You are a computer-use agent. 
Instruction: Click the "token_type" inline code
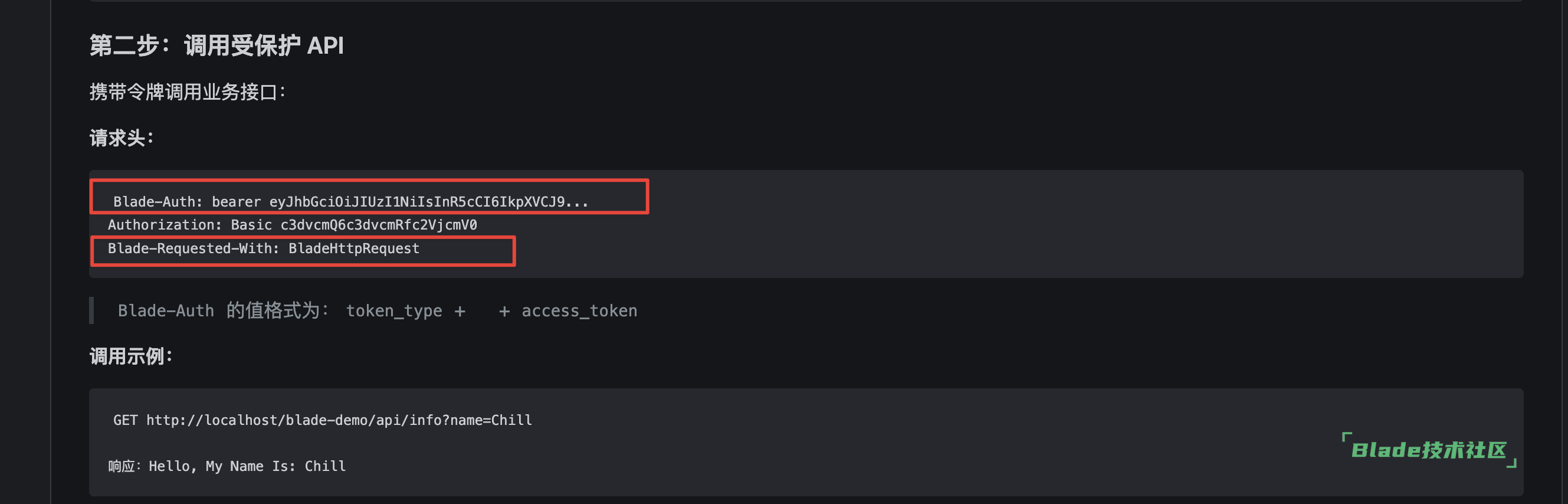(394, 311)
